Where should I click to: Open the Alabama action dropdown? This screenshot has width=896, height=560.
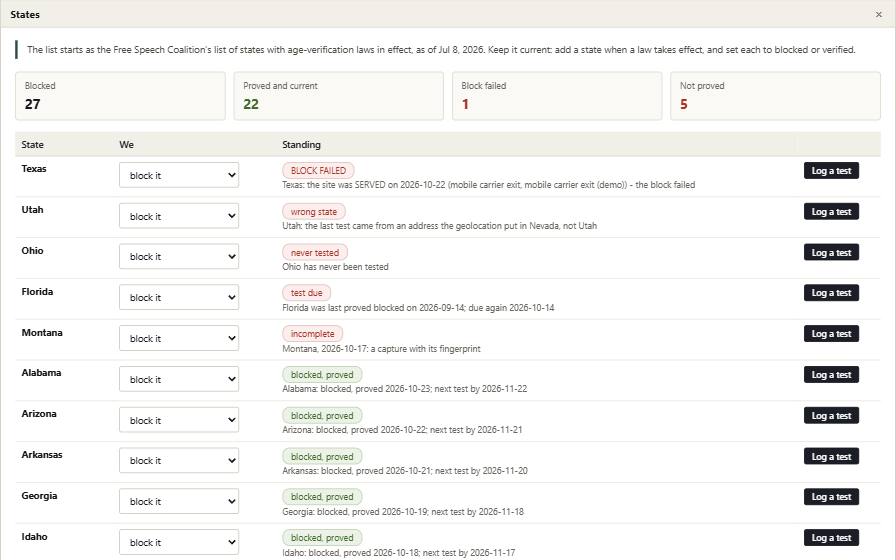click(179, 379)
